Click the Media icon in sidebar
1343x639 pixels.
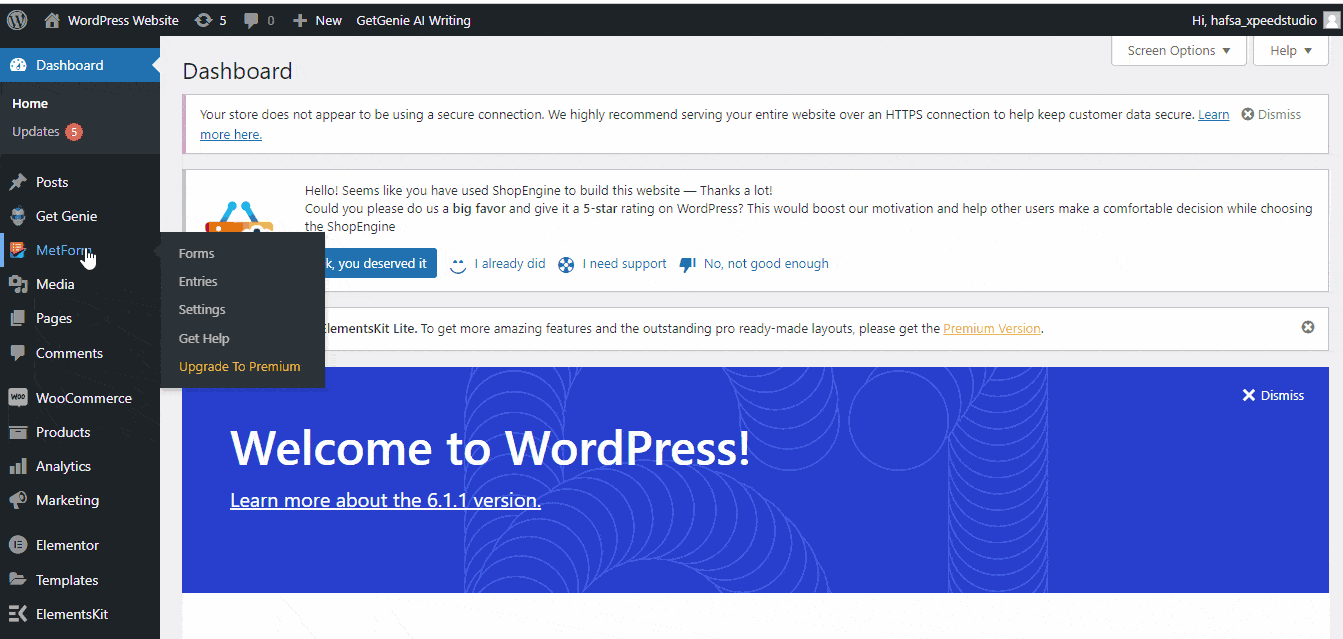coord(18,284)
